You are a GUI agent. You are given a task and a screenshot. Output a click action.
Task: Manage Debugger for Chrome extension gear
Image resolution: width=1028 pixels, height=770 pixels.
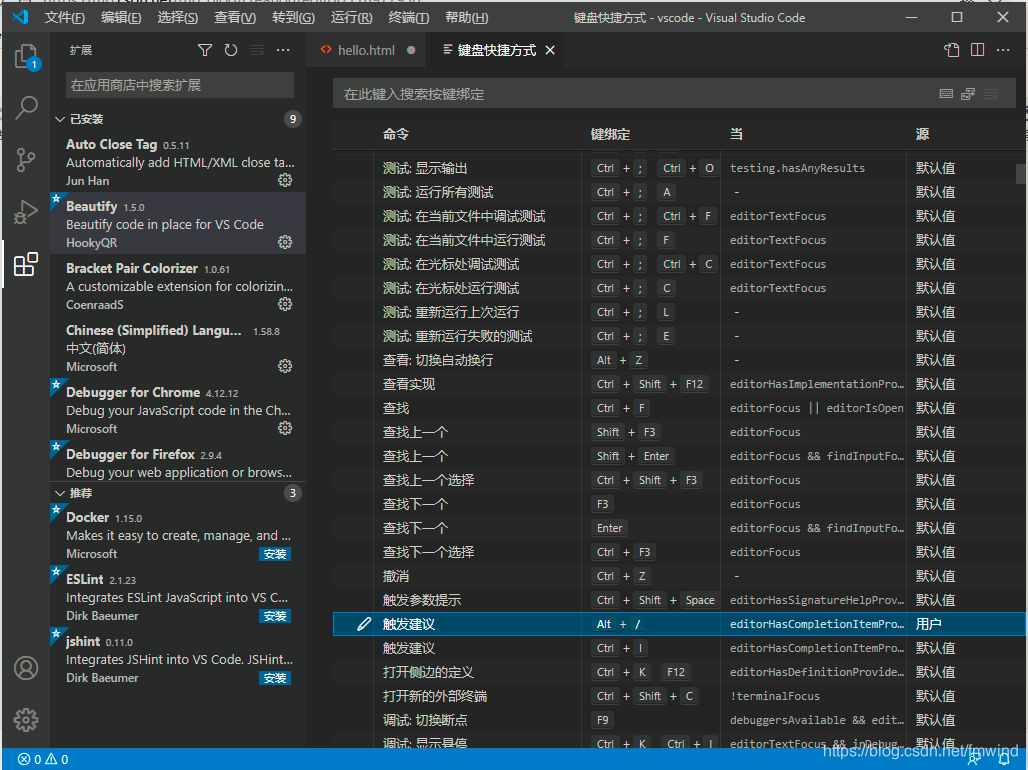pos(285,428)
